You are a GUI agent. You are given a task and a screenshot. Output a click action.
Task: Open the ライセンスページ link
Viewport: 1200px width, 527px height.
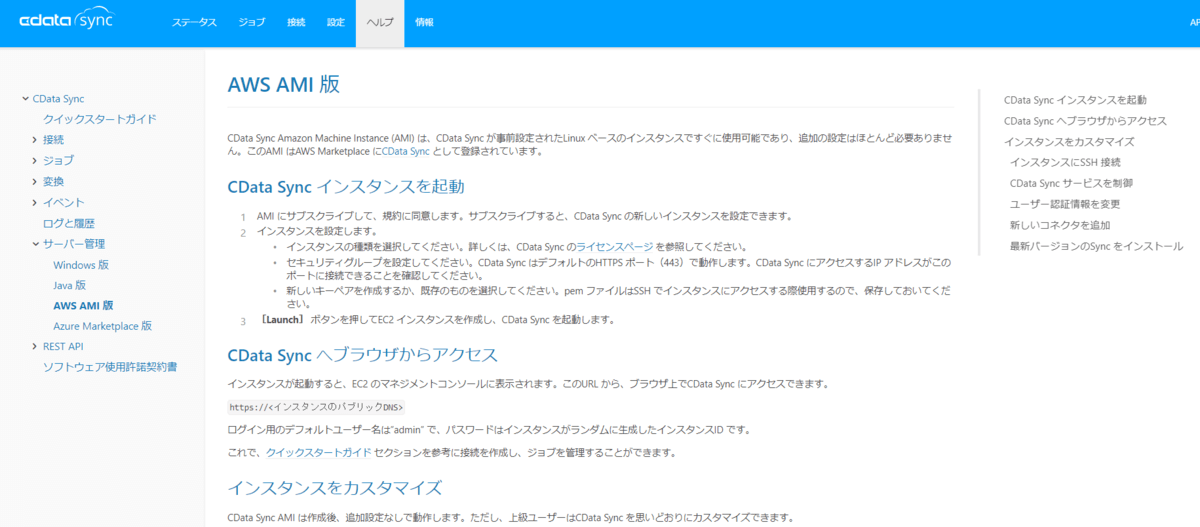click(x=614, y=246)
